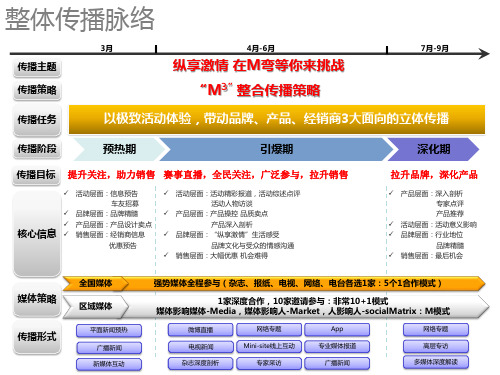Click the 拉升品牌，深化产品 goal text
The image size is (500, 375).
(434, 174)
